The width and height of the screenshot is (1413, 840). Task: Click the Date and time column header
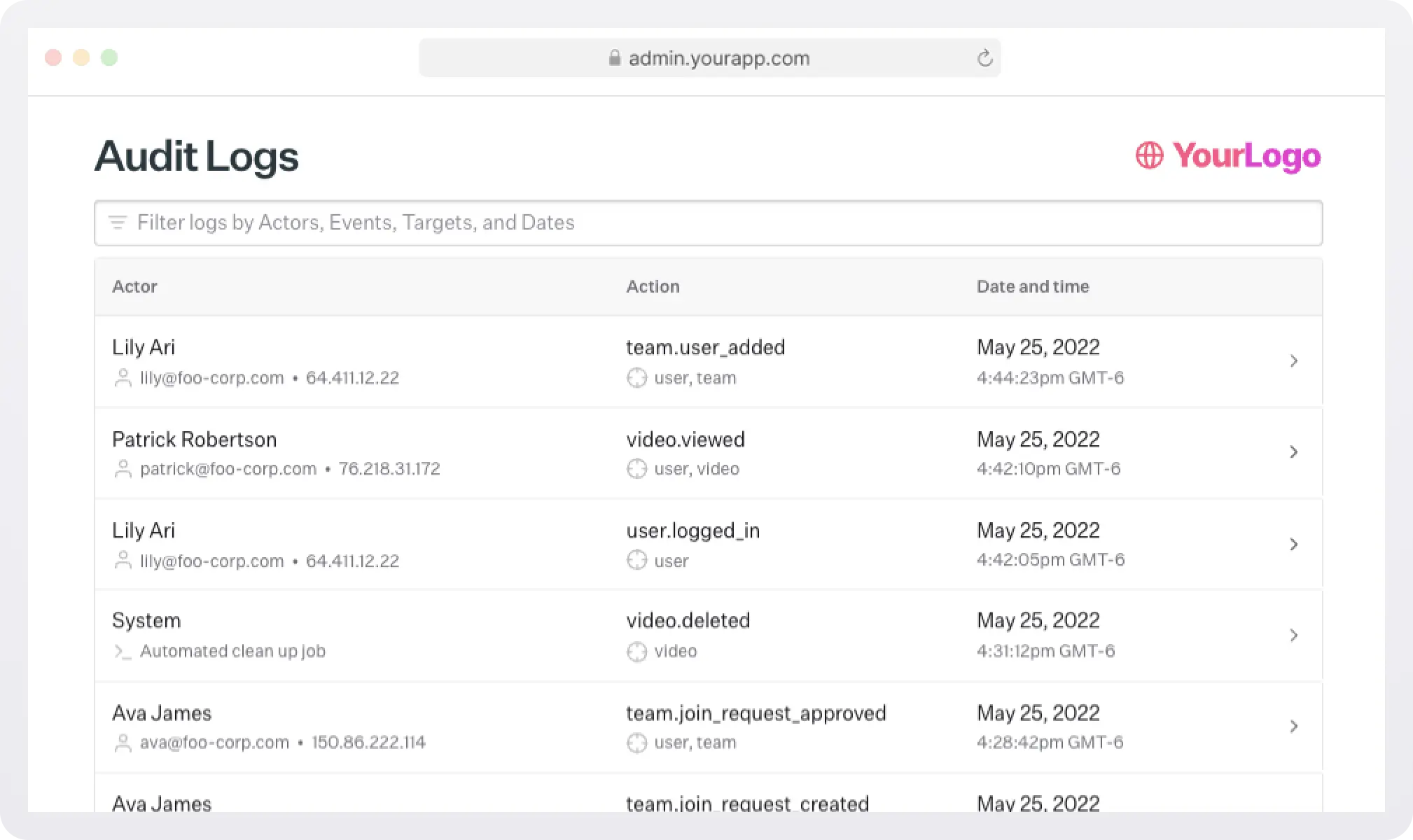tap(1032, 286)
